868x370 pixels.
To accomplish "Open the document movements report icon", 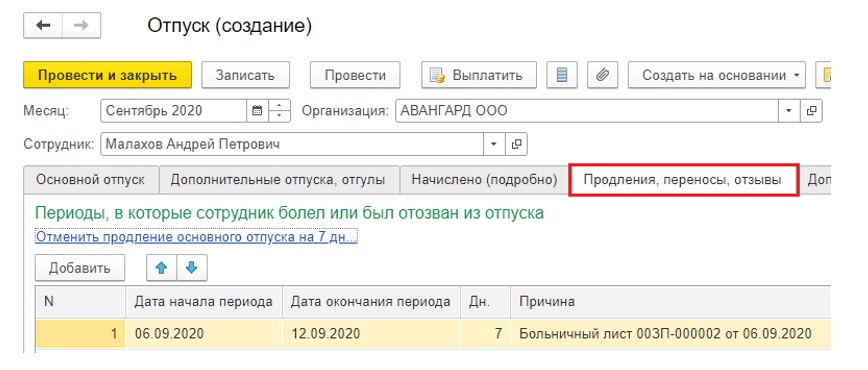I will [561, 75].
